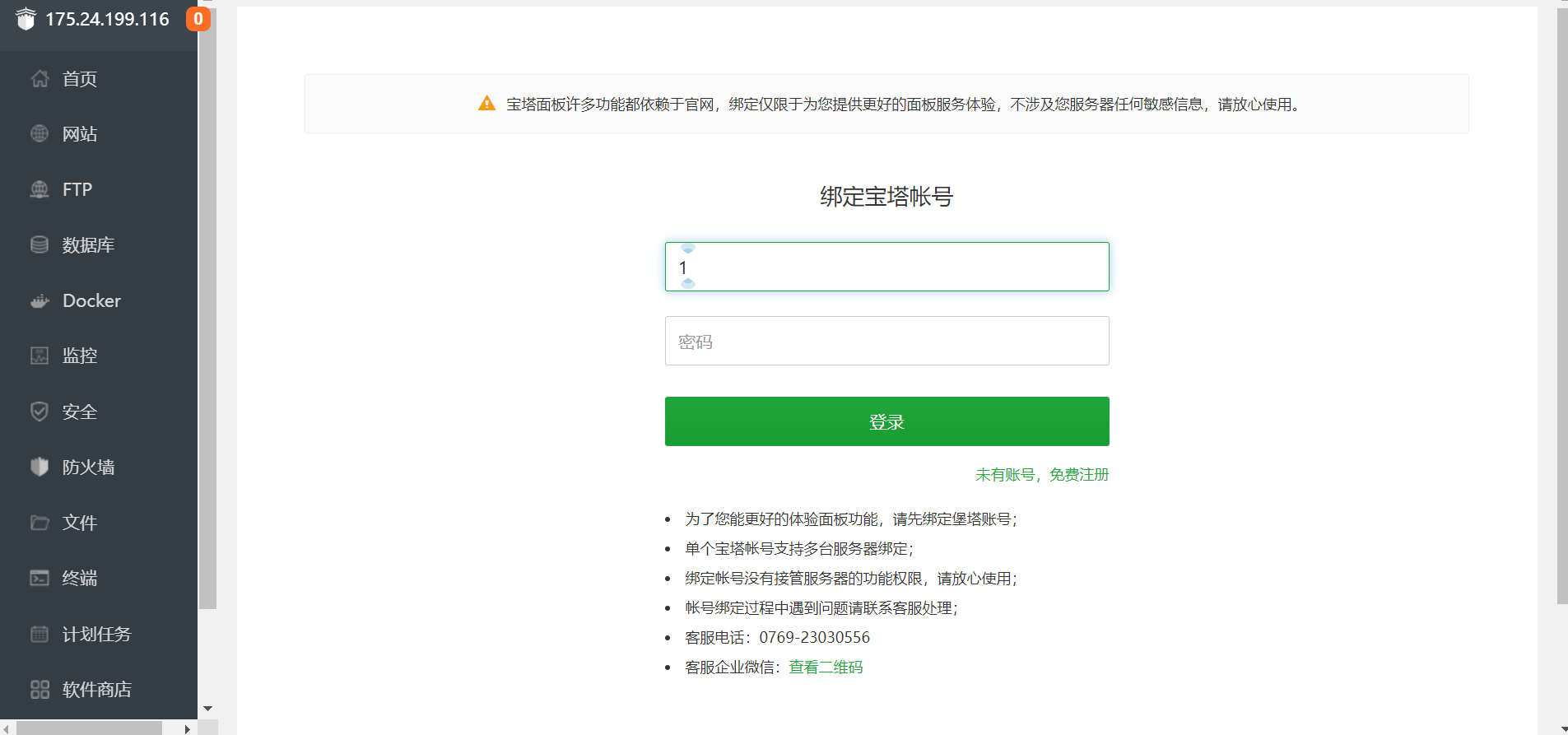Click the database icon beside 数据库
Image resolution: width=1568 pixels, height=735 pixels.
(40, 244)
